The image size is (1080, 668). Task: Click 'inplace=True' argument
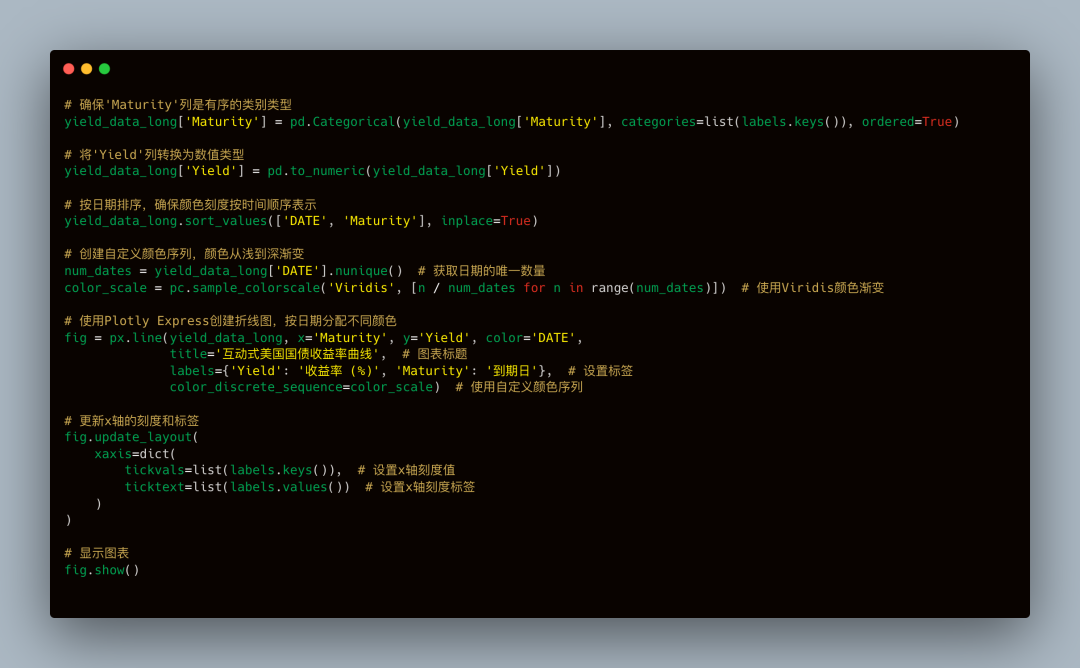[486, 221]
